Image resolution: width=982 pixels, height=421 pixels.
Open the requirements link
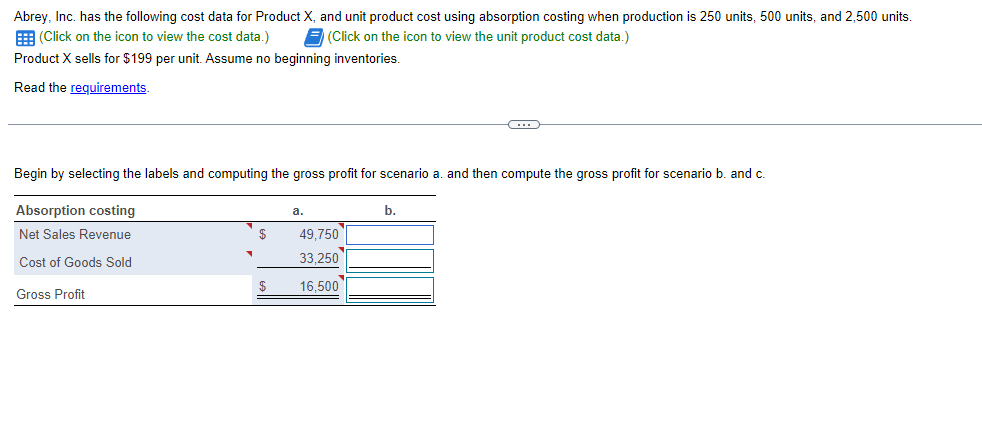pos(108,88)
